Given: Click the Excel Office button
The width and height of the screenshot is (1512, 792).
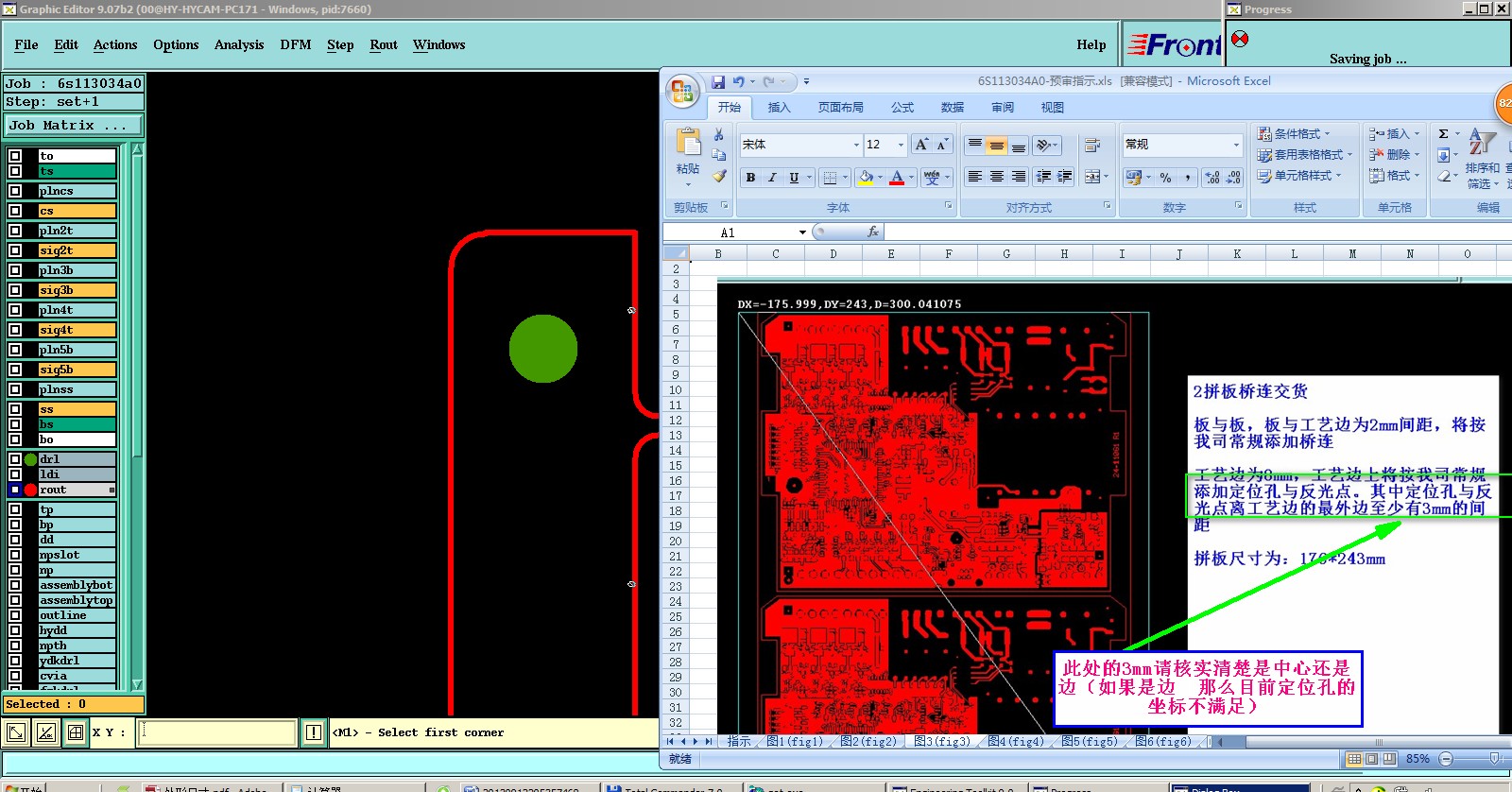Looking at the screenshot, I should (682, 92).
